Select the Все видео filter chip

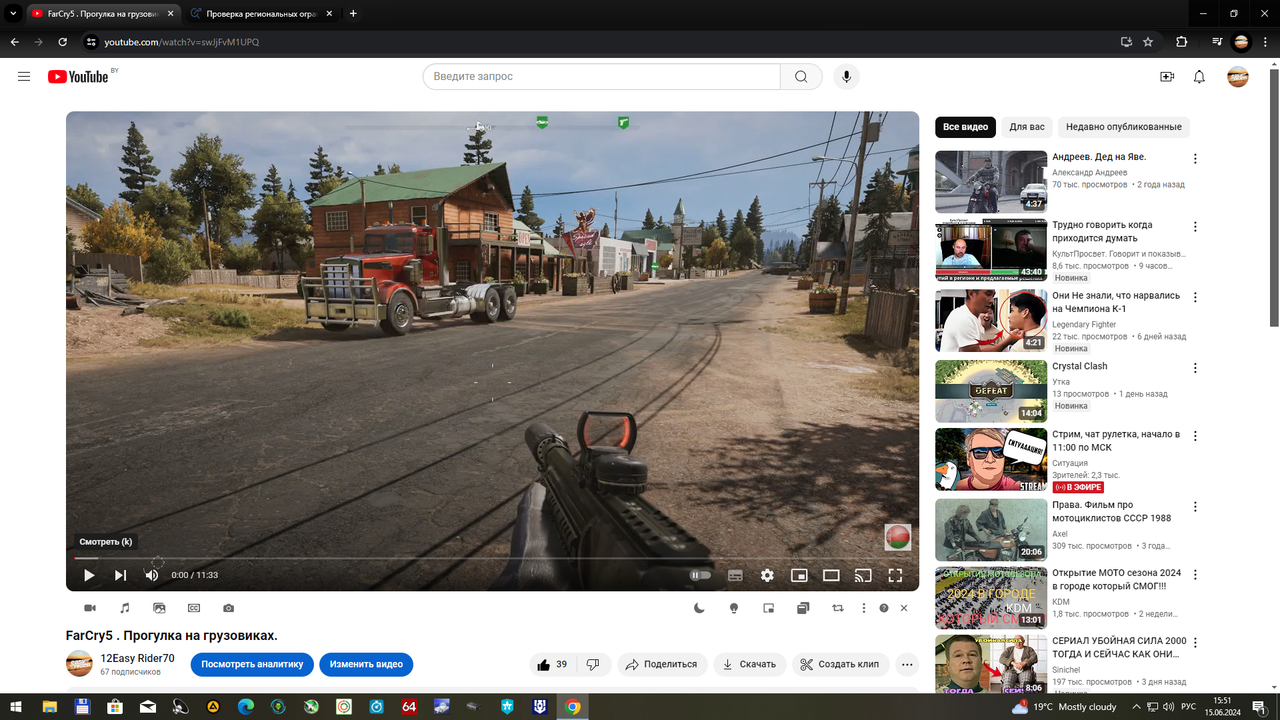[965, 127]
